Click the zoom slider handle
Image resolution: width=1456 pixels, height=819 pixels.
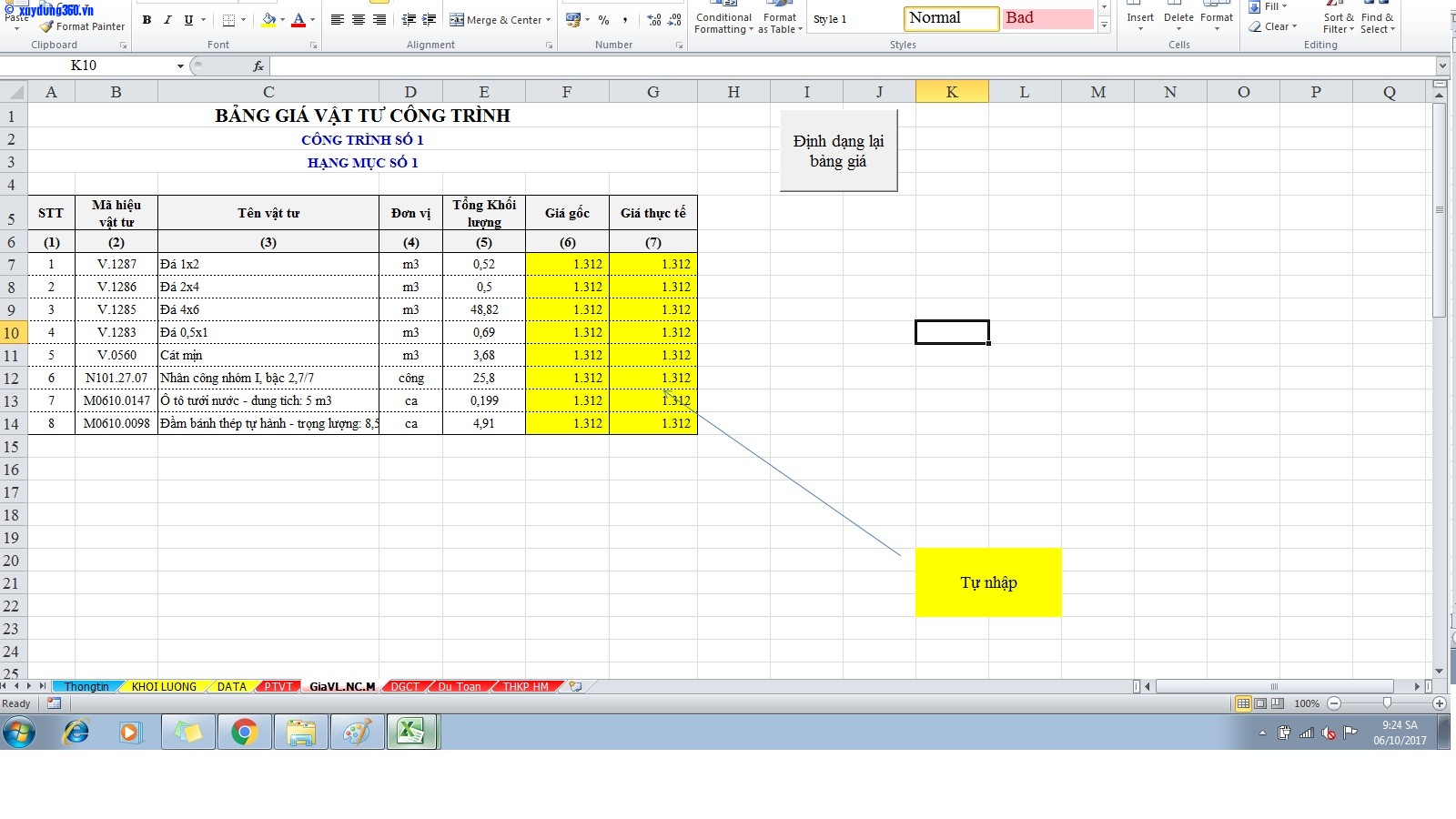point(1387,703)
